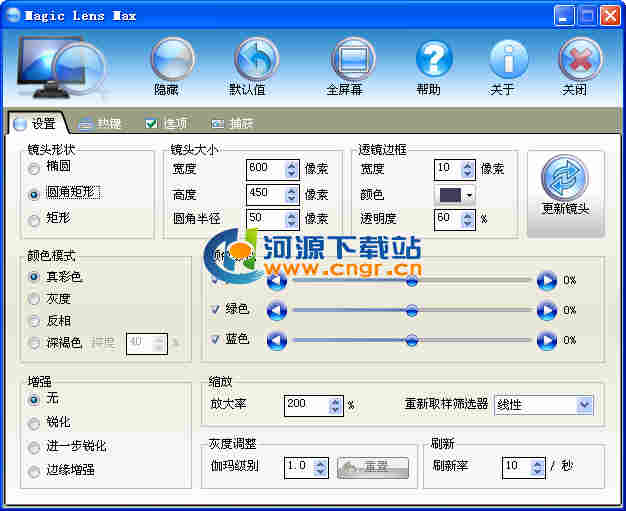Click the 隐藏 (Hide) toolbar icon
The image size is (626, 511).
172,59
